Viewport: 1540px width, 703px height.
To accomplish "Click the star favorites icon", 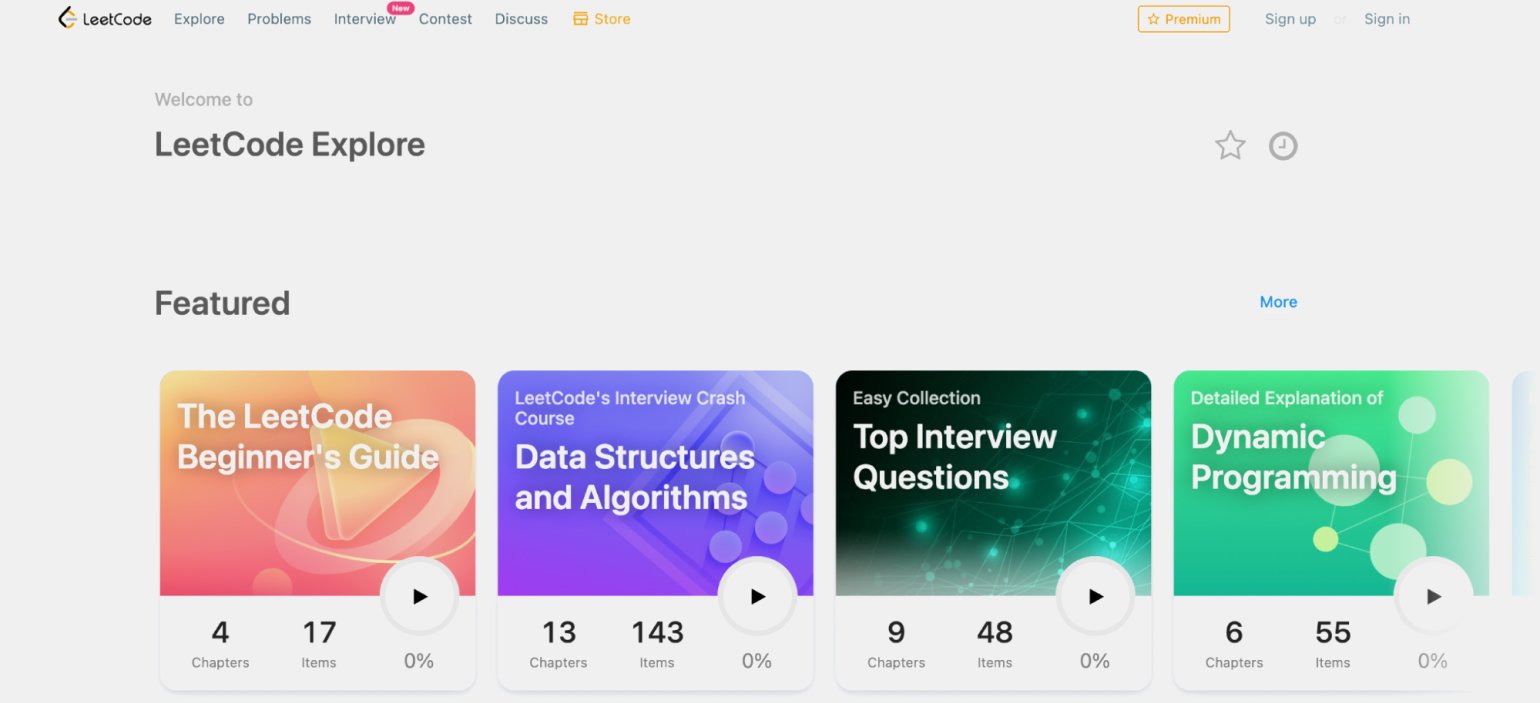I will (x=1230, y=146).
